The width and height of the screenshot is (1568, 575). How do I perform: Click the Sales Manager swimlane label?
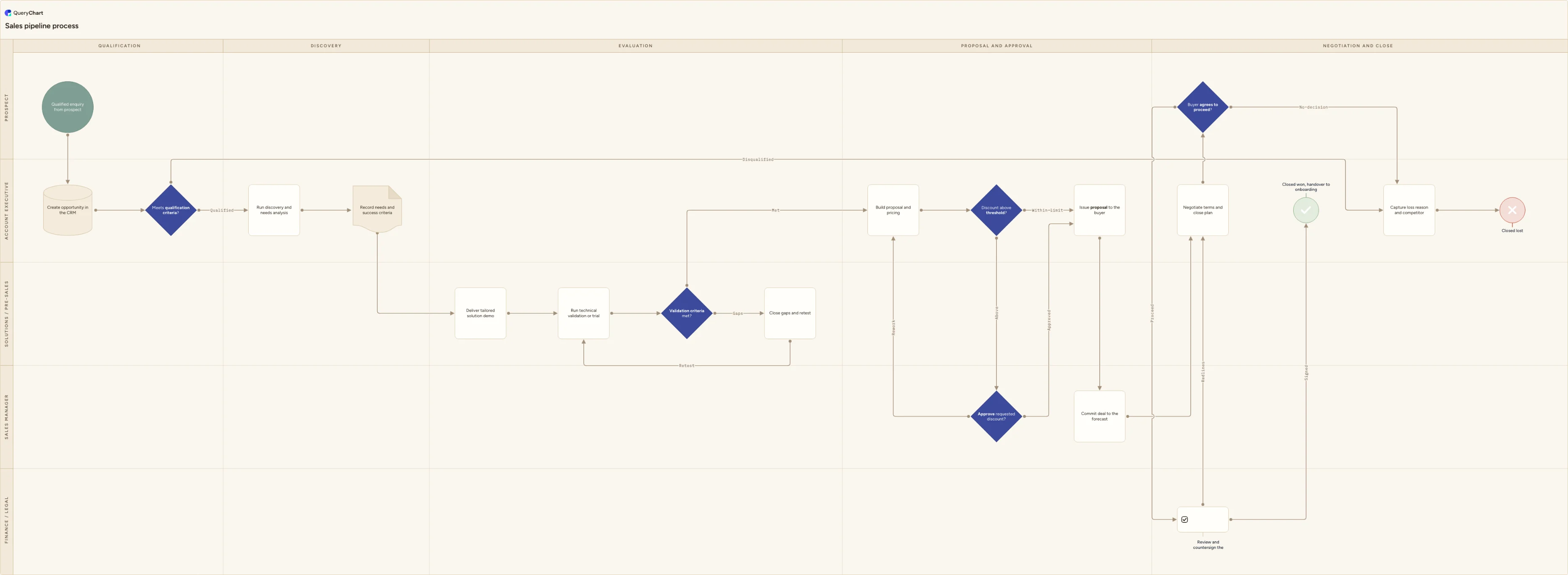tap(7, 416)
